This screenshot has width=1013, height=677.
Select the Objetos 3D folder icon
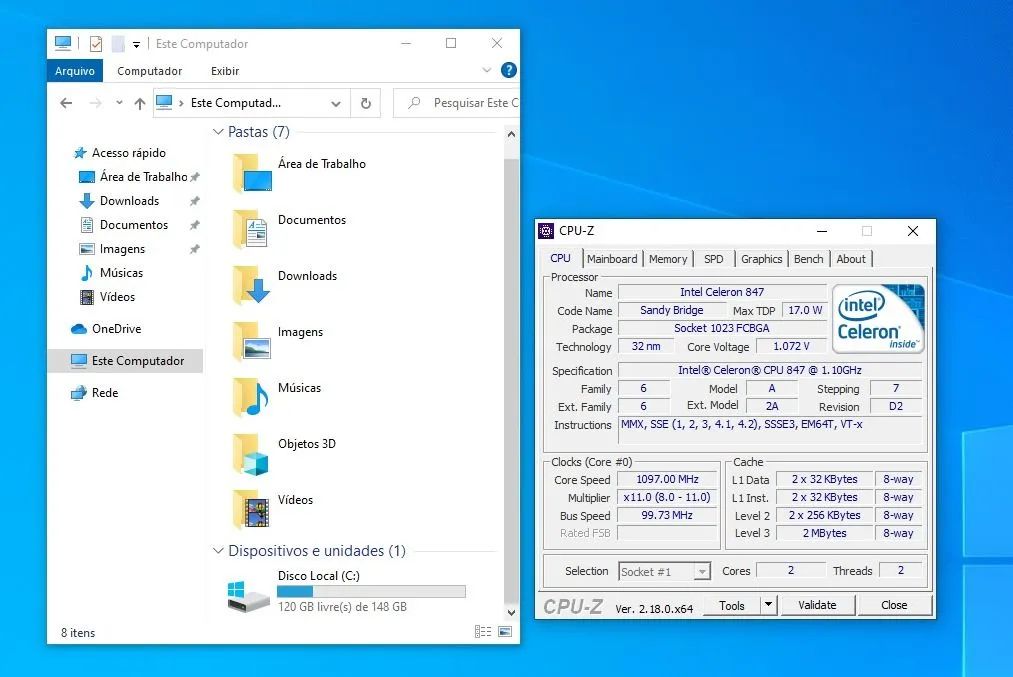coord(251,453)
